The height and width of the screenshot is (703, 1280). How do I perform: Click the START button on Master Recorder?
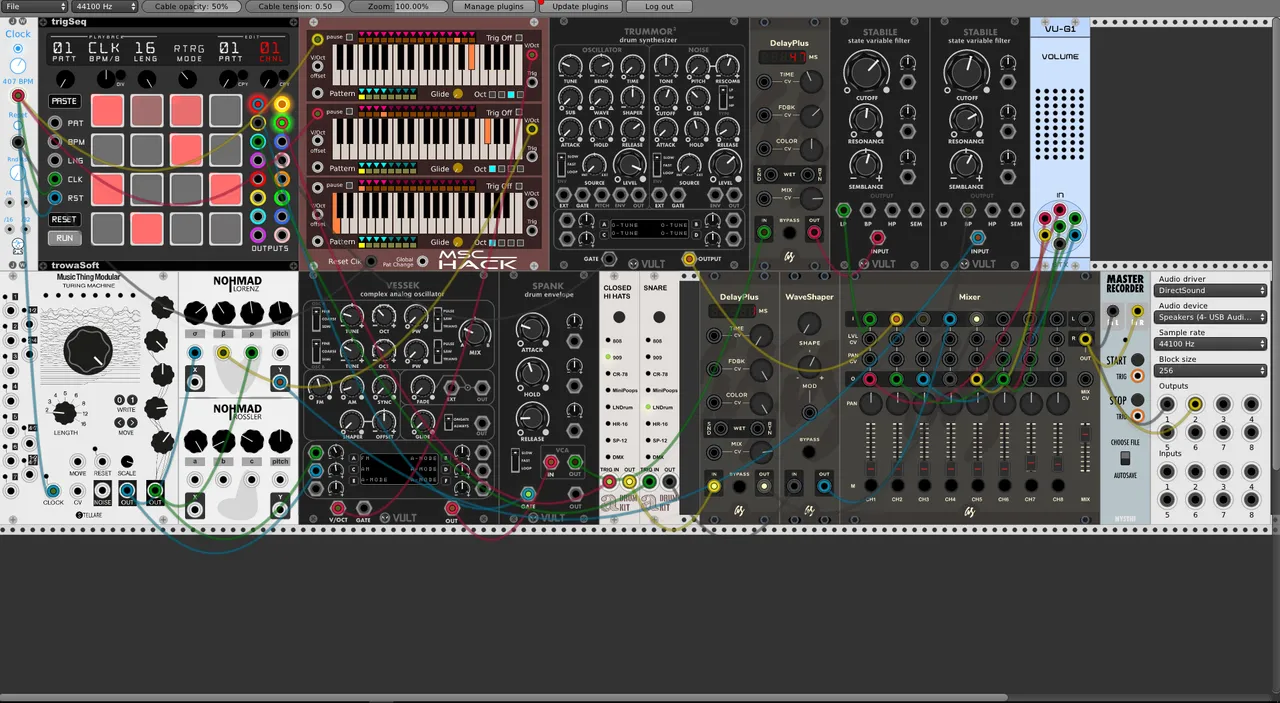point(1137,360)
